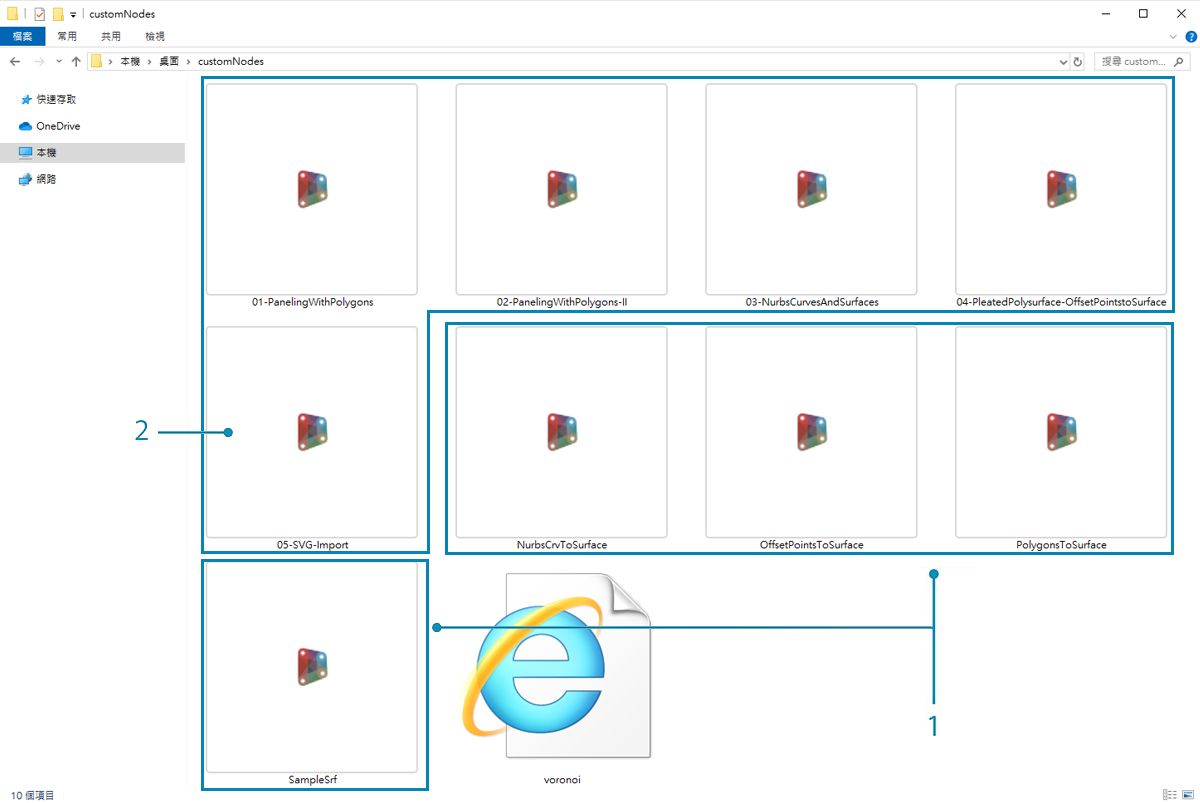The width and height of the screenshot is (1200, 803).
Task: Switch to details view layout icon
Action: (x=1170, y=794)
